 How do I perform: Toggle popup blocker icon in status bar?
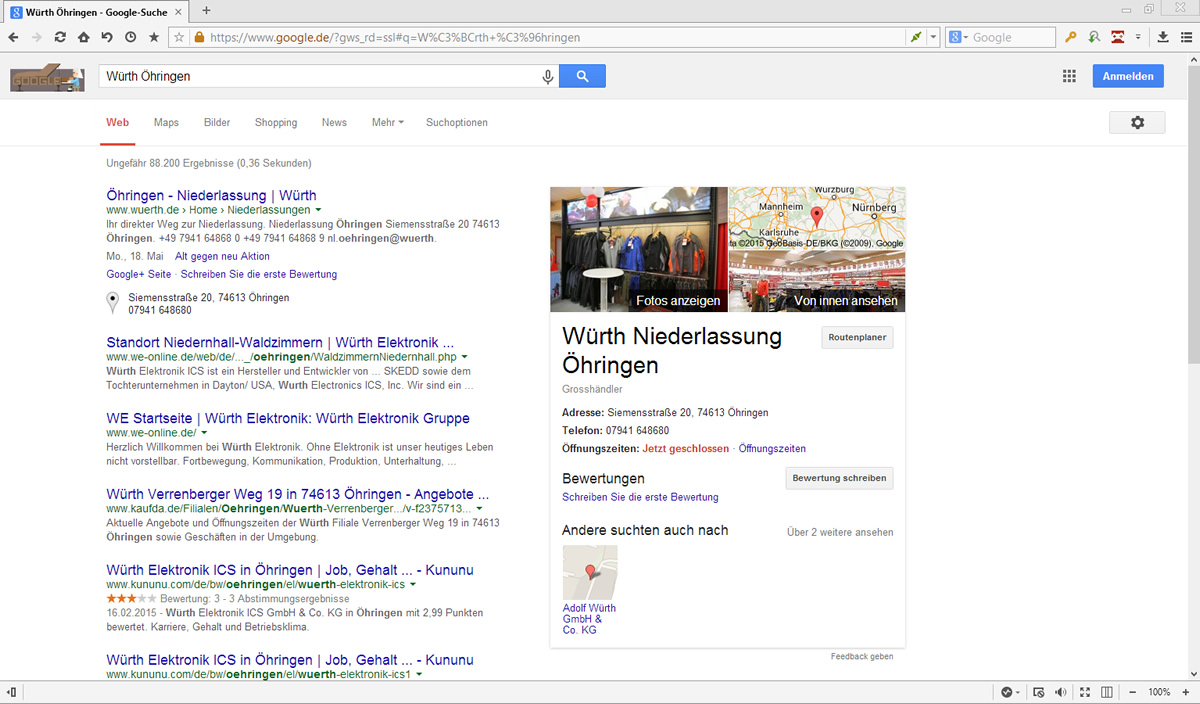click(1038, 692)
